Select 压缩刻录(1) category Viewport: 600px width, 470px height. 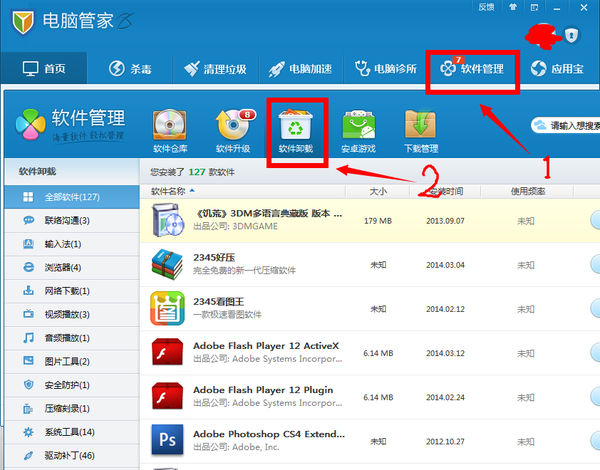click(x=72, y=409)
